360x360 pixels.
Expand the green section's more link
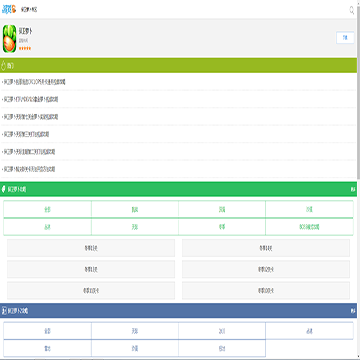(x=353, y=189)
